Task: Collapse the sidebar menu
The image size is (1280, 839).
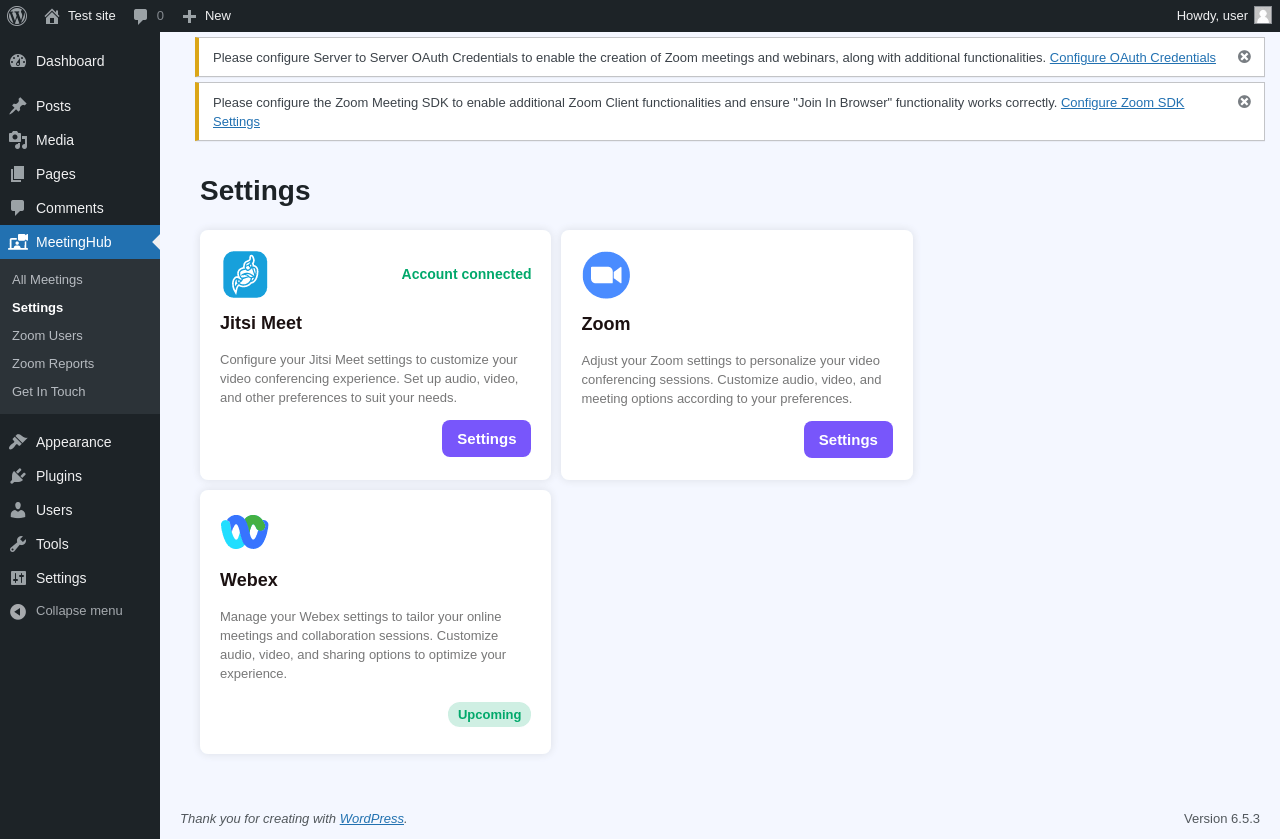Action: [x=66, y=611]
